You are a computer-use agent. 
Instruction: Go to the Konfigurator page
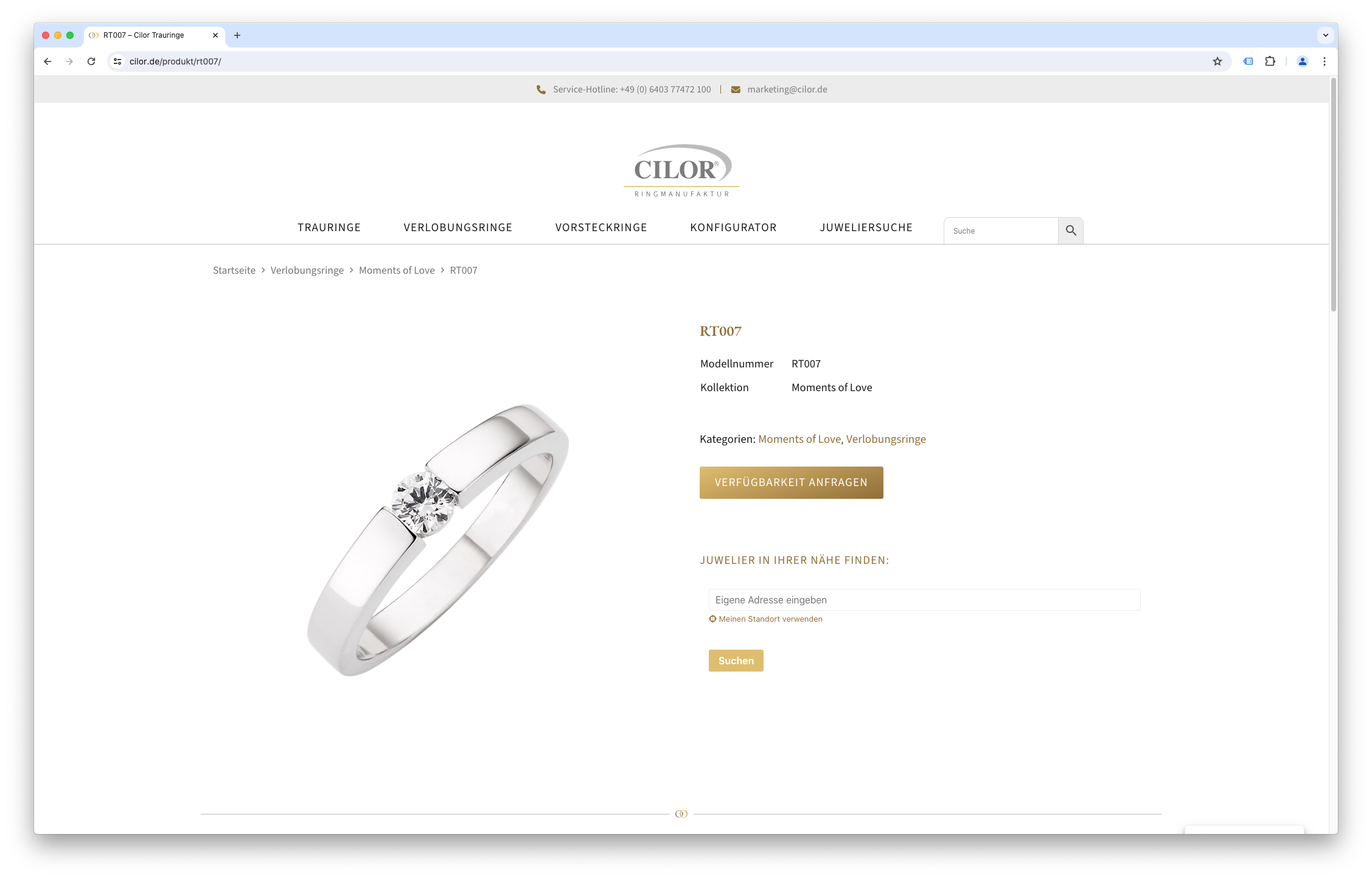[x=733, y=228]
